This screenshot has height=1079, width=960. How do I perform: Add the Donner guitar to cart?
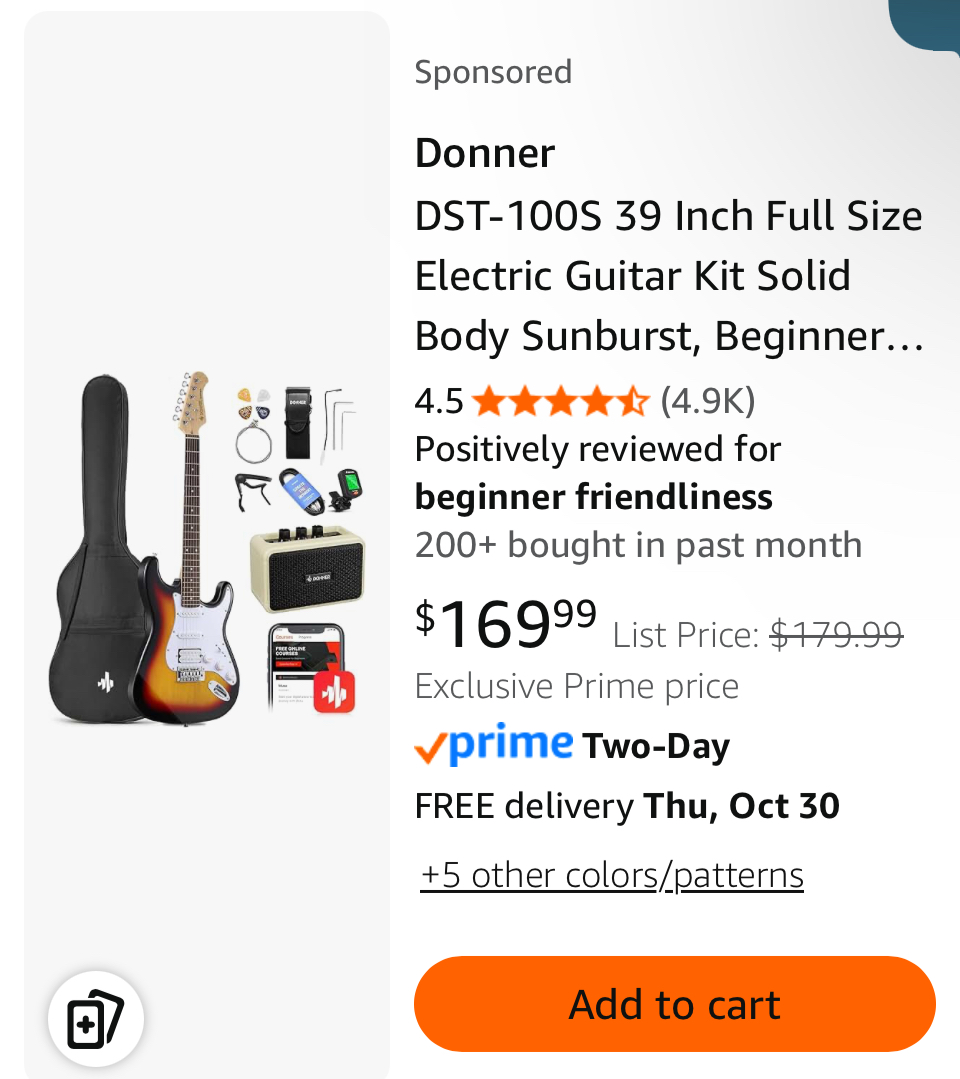(x=675, y=1004)
